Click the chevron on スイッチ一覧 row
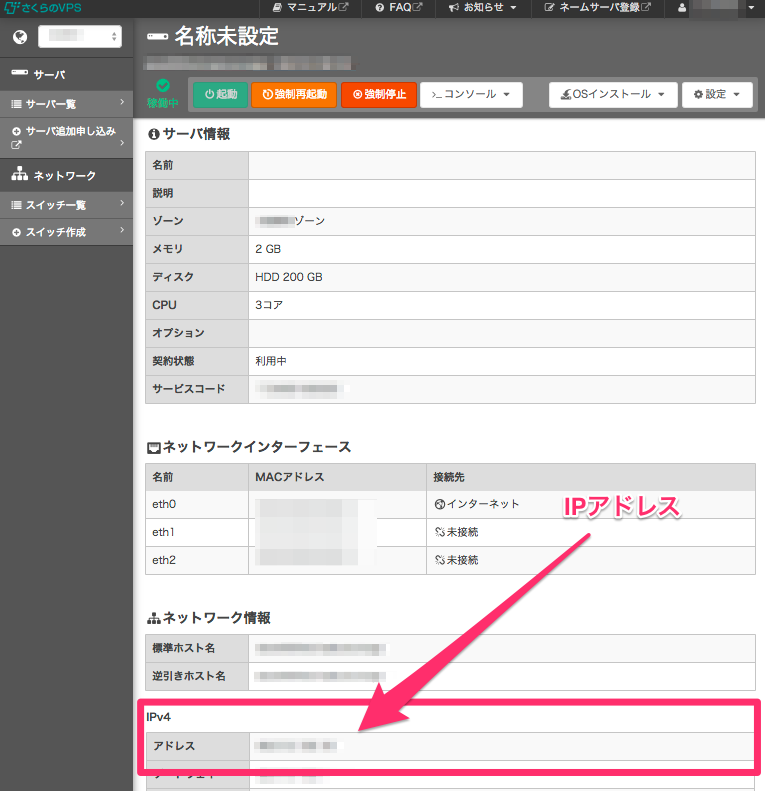 (122, 203)
